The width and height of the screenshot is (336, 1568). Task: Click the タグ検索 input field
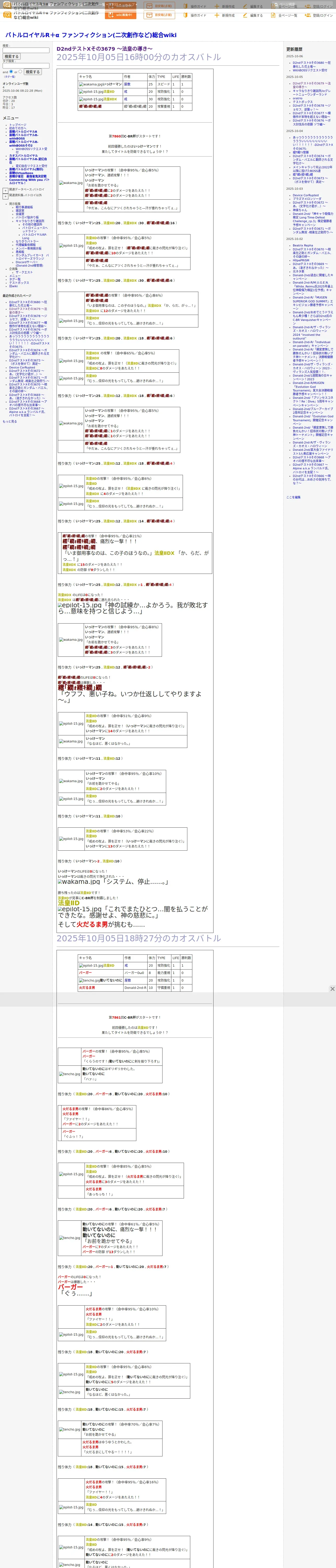pos(26,66)
